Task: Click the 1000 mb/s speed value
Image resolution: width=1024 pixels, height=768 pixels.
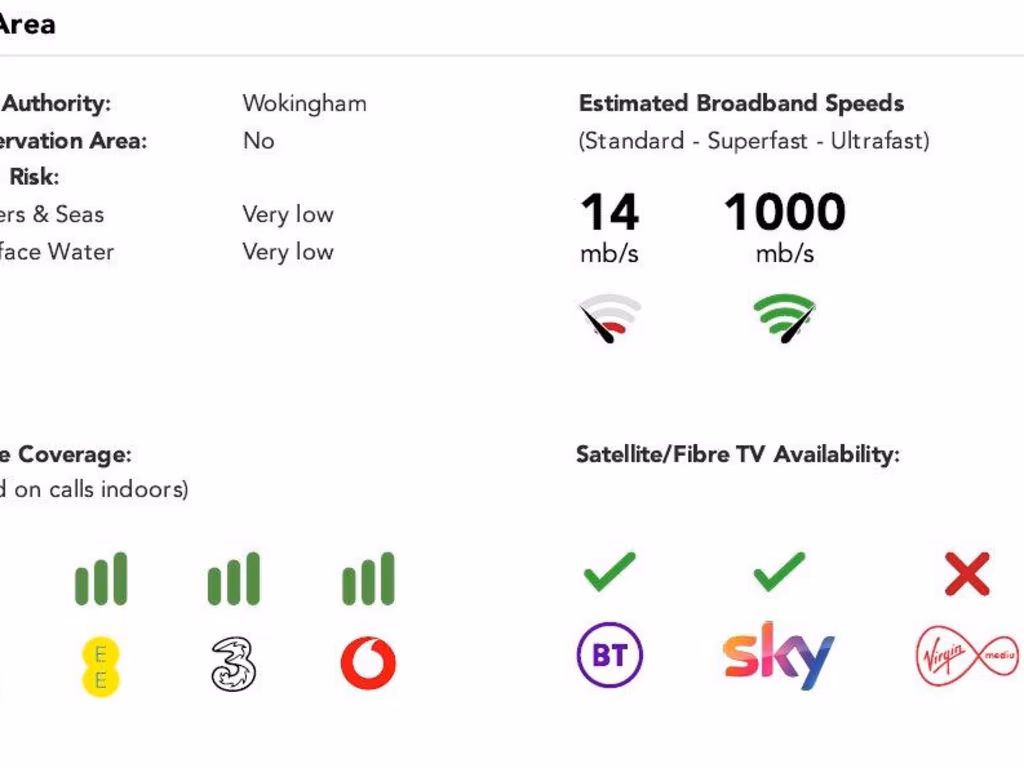Action: click(785, 213)
